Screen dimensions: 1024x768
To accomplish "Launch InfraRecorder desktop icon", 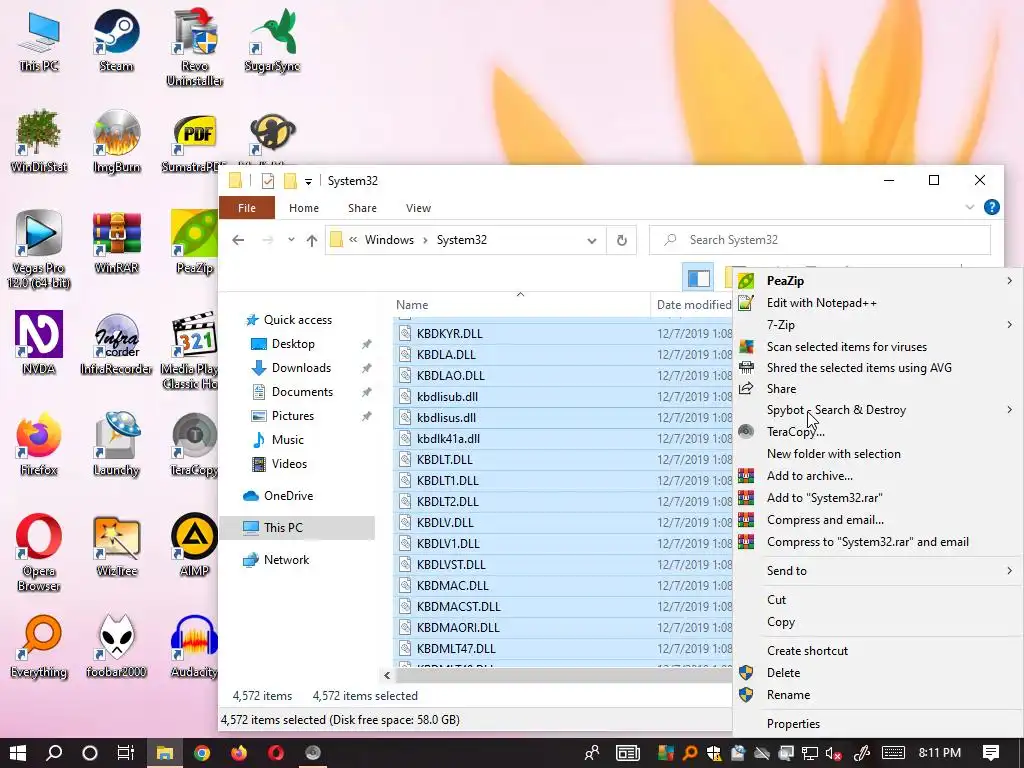I will coord(116,343).
